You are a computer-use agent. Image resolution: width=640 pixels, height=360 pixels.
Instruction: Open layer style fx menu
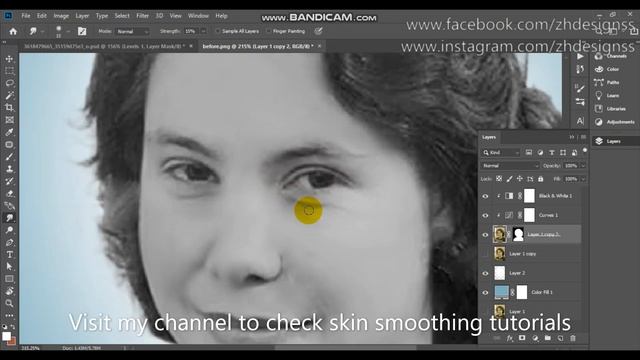509,338
